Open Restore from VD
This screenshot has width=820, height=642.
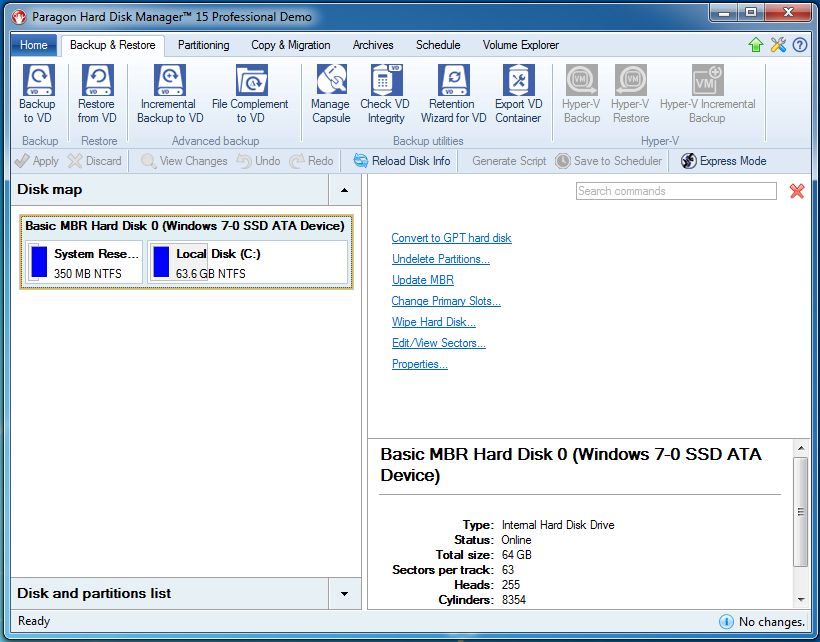[96, 92]
